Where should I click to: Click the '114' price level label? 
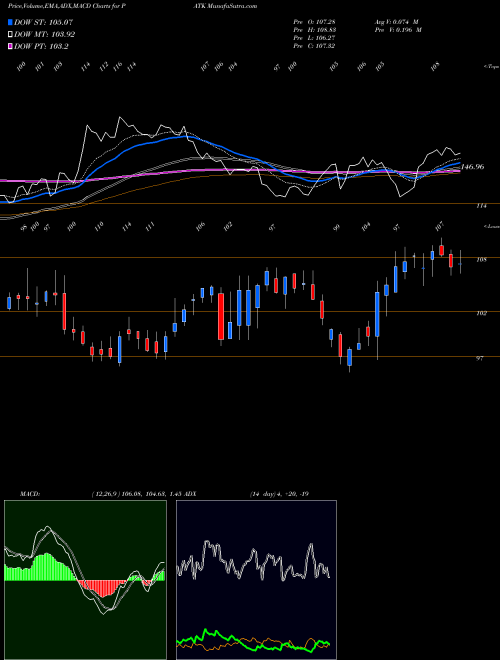(481, 206)
